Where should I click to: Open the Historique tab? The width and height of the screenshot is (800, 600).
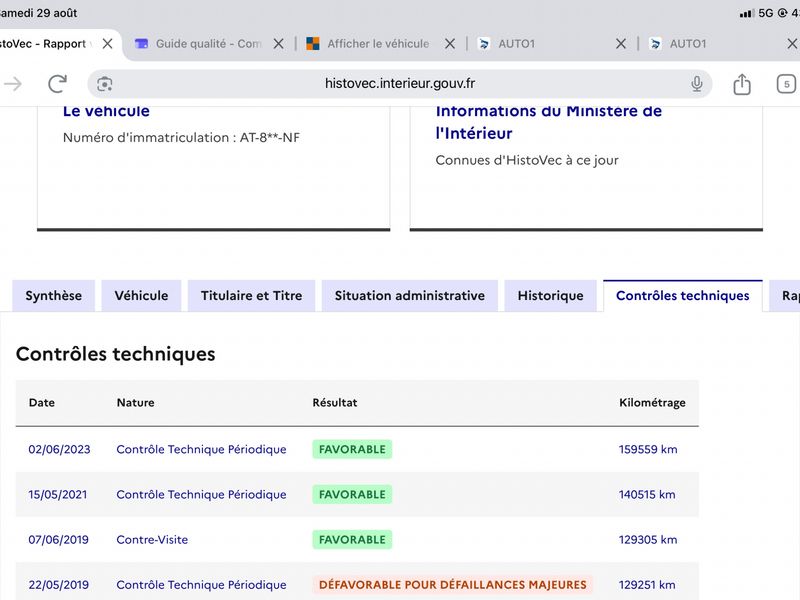coord(551,296)
